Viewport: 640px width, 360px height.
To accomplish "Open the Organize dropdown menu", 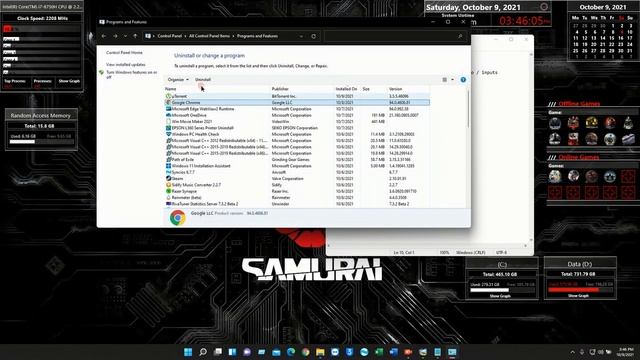I will pyautogui.click(x=178, y=80).
